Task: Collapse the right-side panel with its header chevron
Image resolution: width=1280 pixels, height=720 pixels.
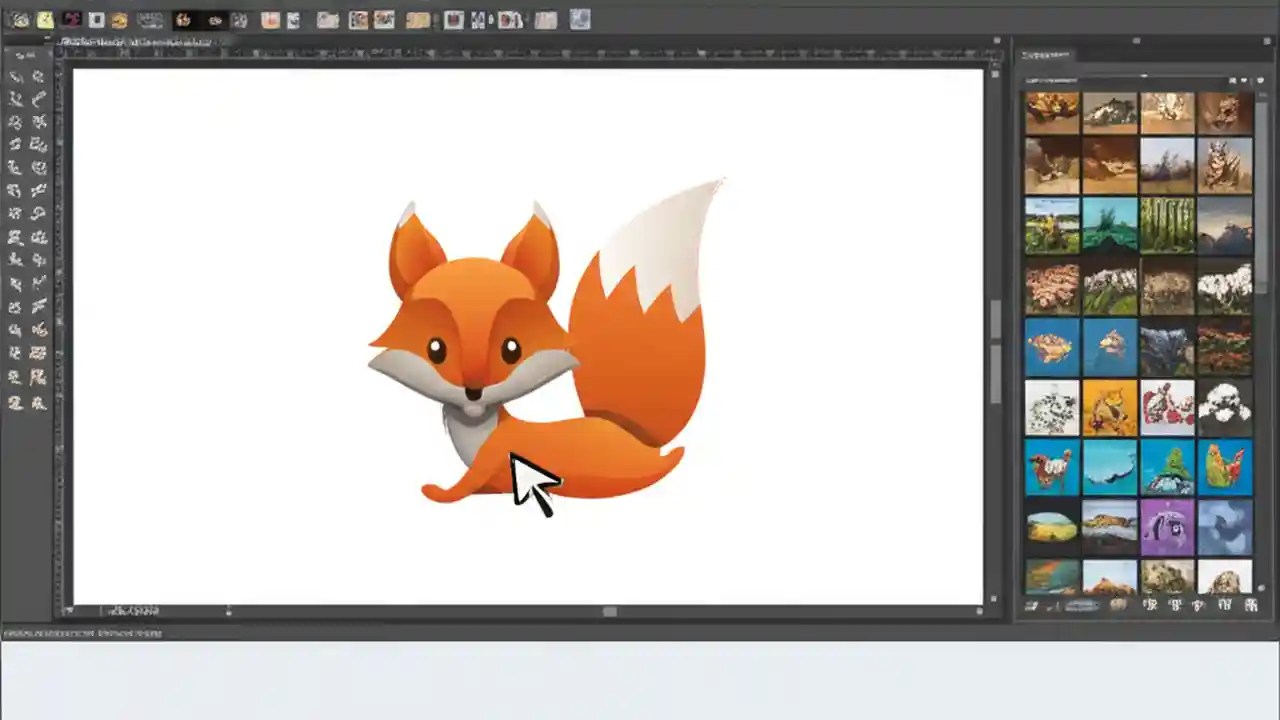Action: coord(1136,42)
